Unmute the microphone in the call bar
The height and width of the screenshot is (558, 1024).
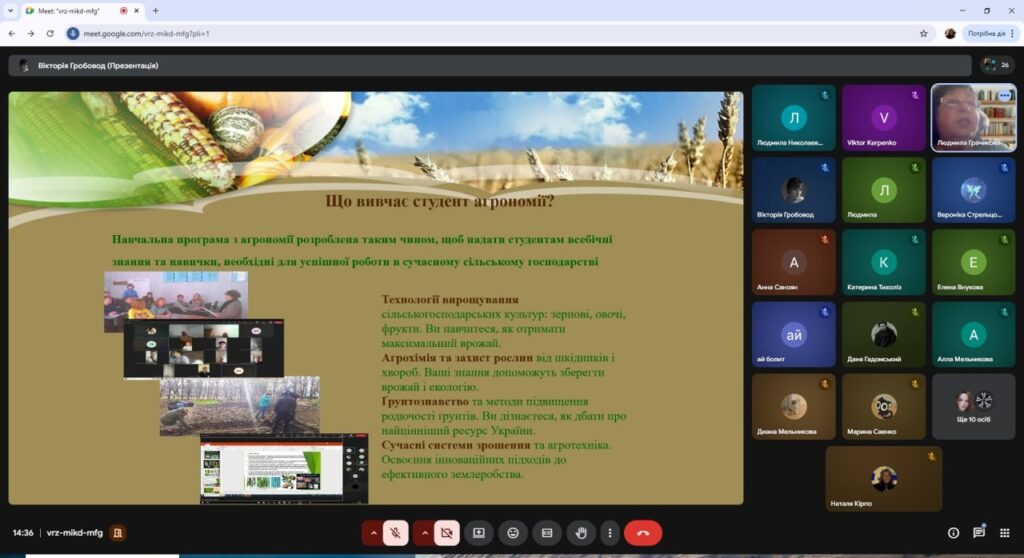pos(395,533)
